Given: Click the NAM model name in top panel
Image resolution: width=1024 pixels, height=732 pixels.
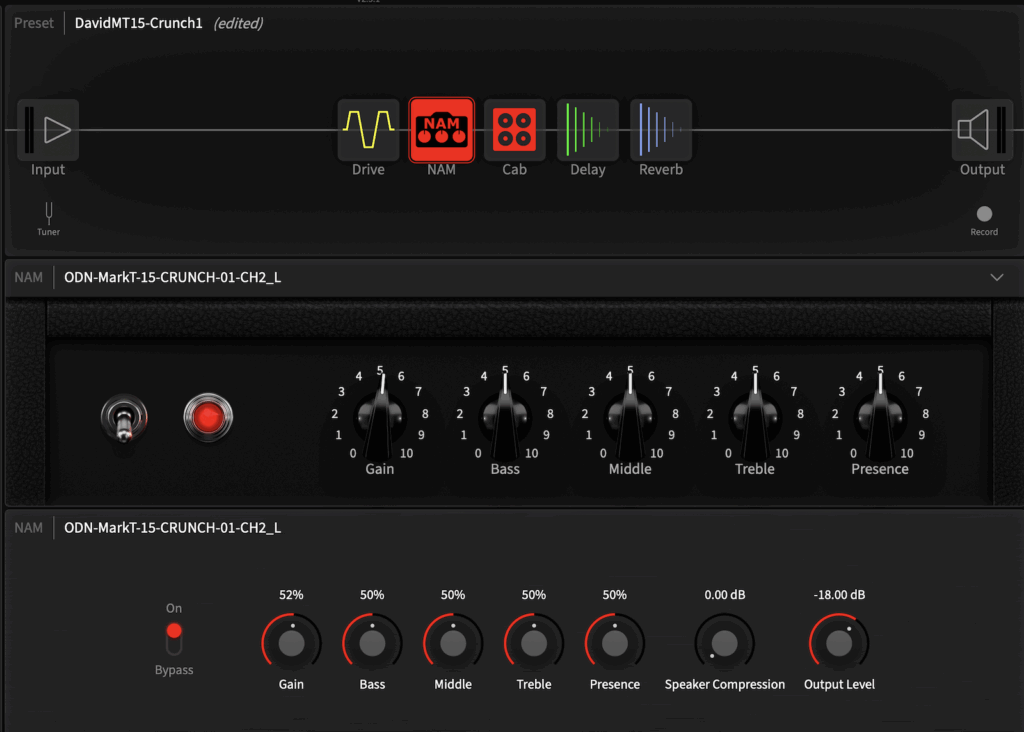Looking at the screenshot, I should coord(172,278).
